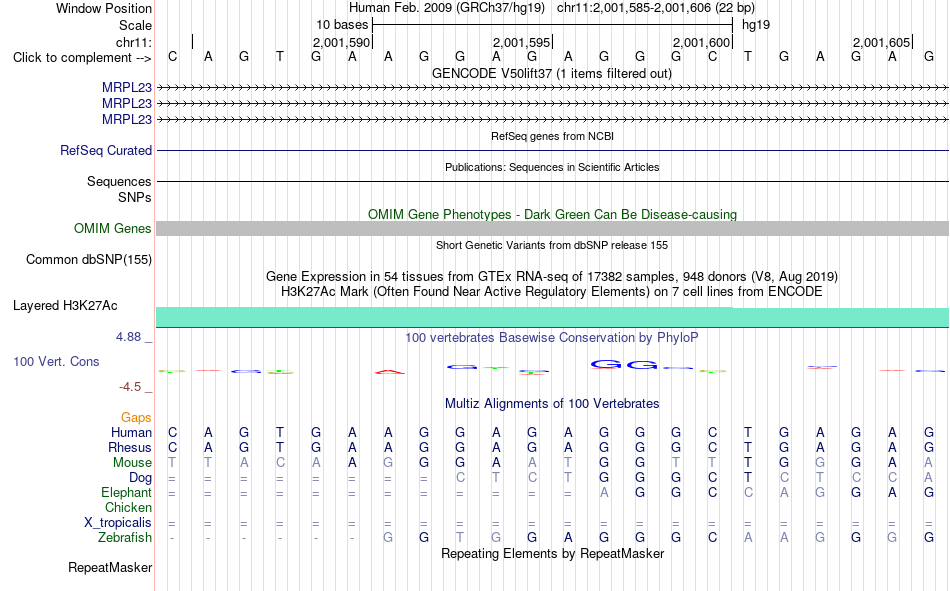Open GENCODE V50lift37 track title
The width and height of the screenshot is (950, 591).
pyautogui.click(x=552, y=73)
